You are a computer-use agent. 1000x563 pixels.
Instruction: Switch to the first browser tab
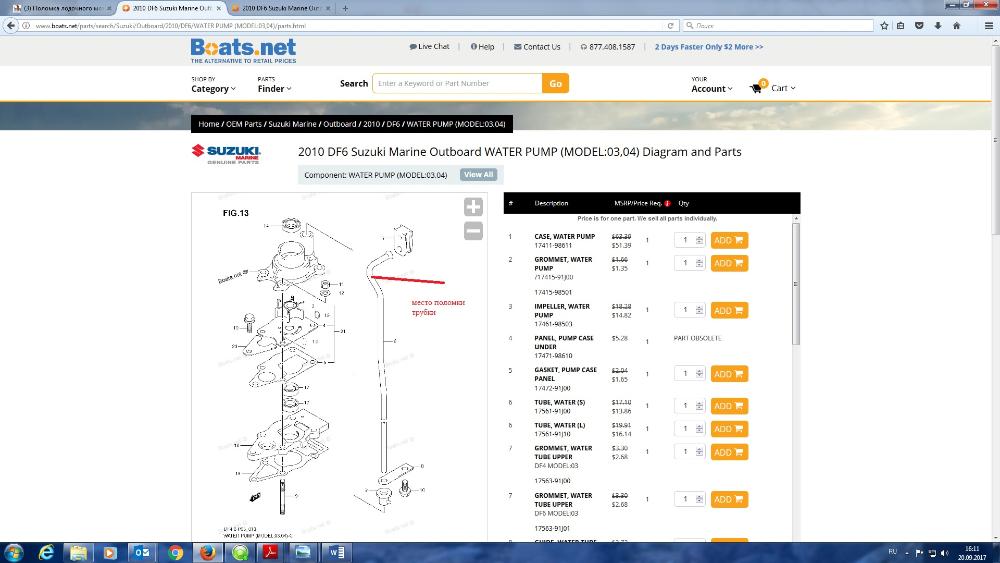tap(60, 8)
